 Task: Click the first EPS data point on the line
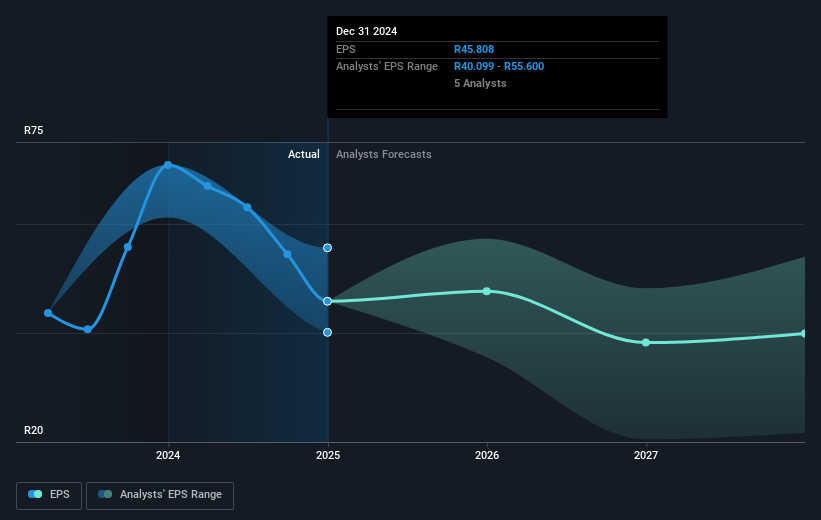tap(48, 313)
